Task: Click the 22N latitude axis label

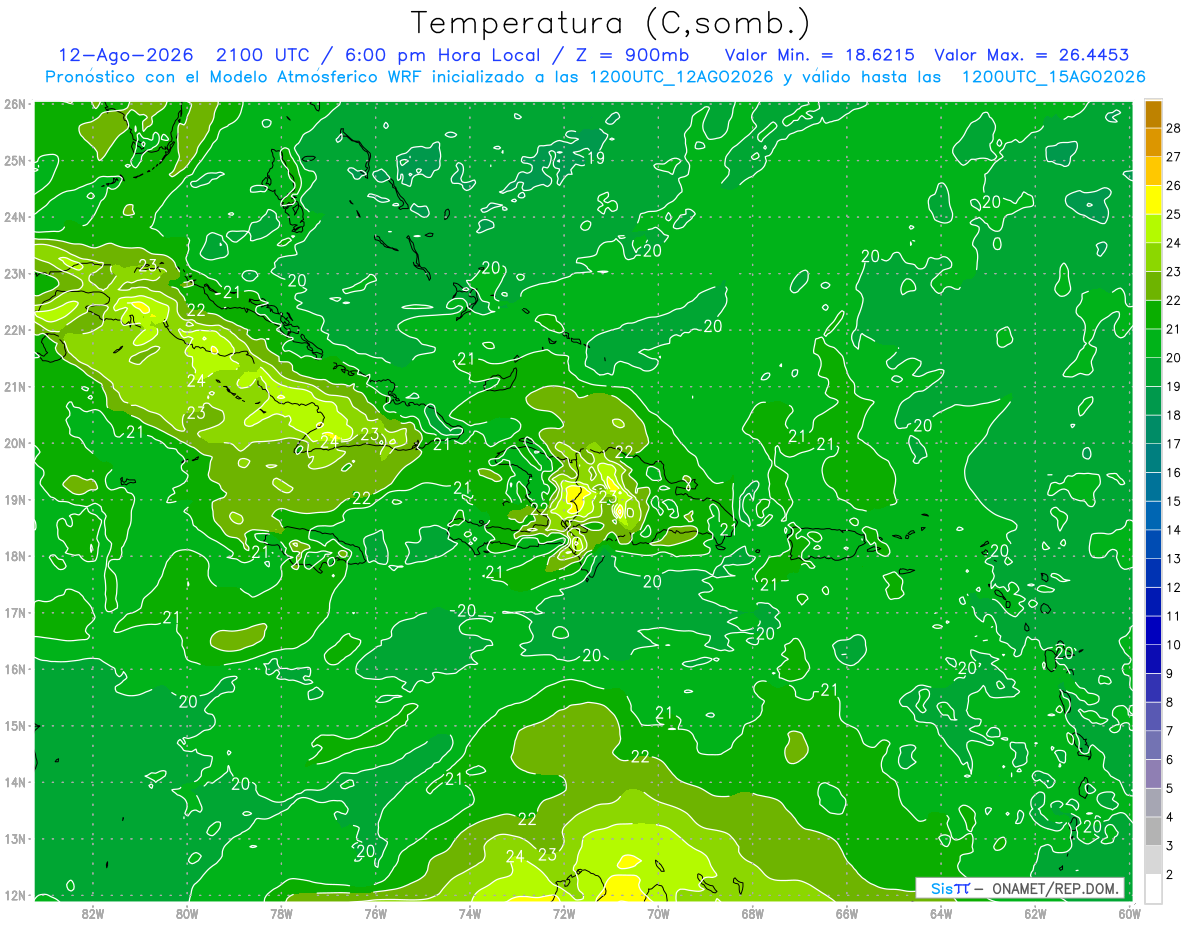Action: 14,330
